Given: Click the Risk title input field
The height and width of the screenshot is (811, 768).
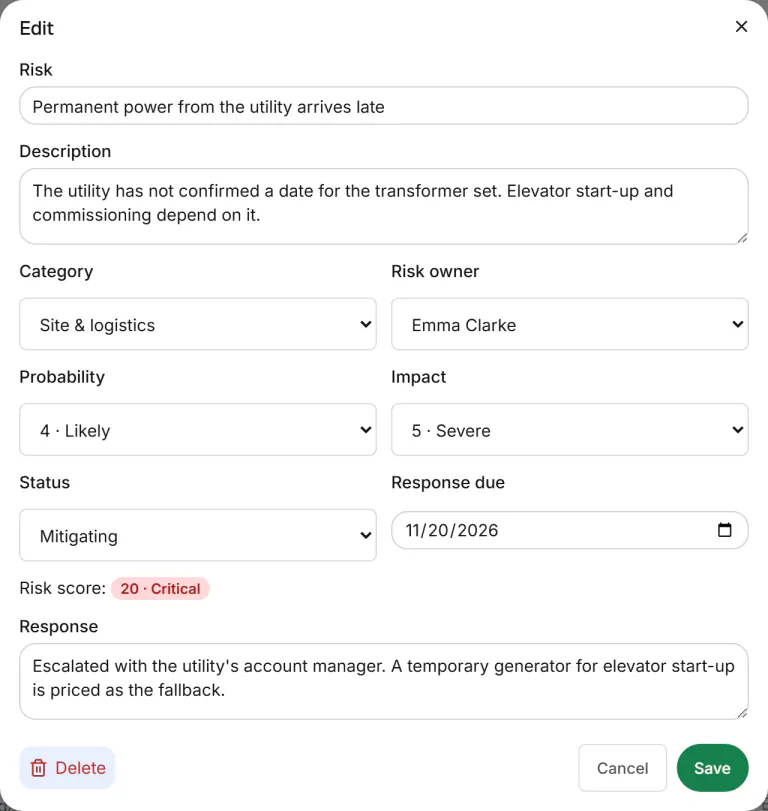Looking at the screenshot, I should [384, 106].
